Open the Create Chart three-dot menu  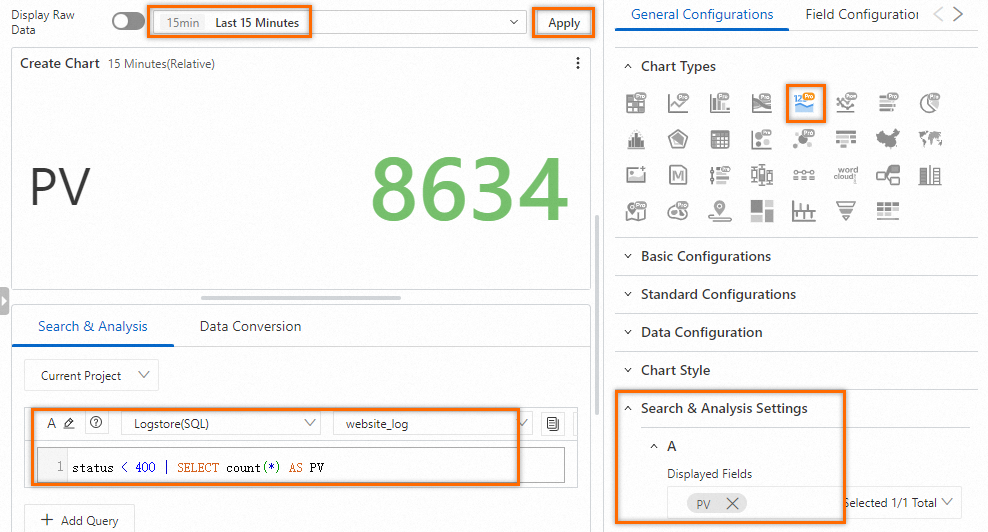[578, 63]
